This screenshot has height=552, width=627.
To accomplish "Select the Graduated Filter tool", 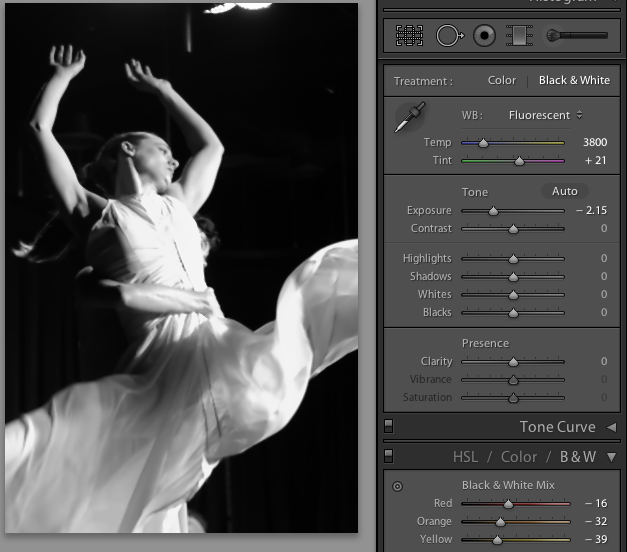I will [x=519, y=36].
